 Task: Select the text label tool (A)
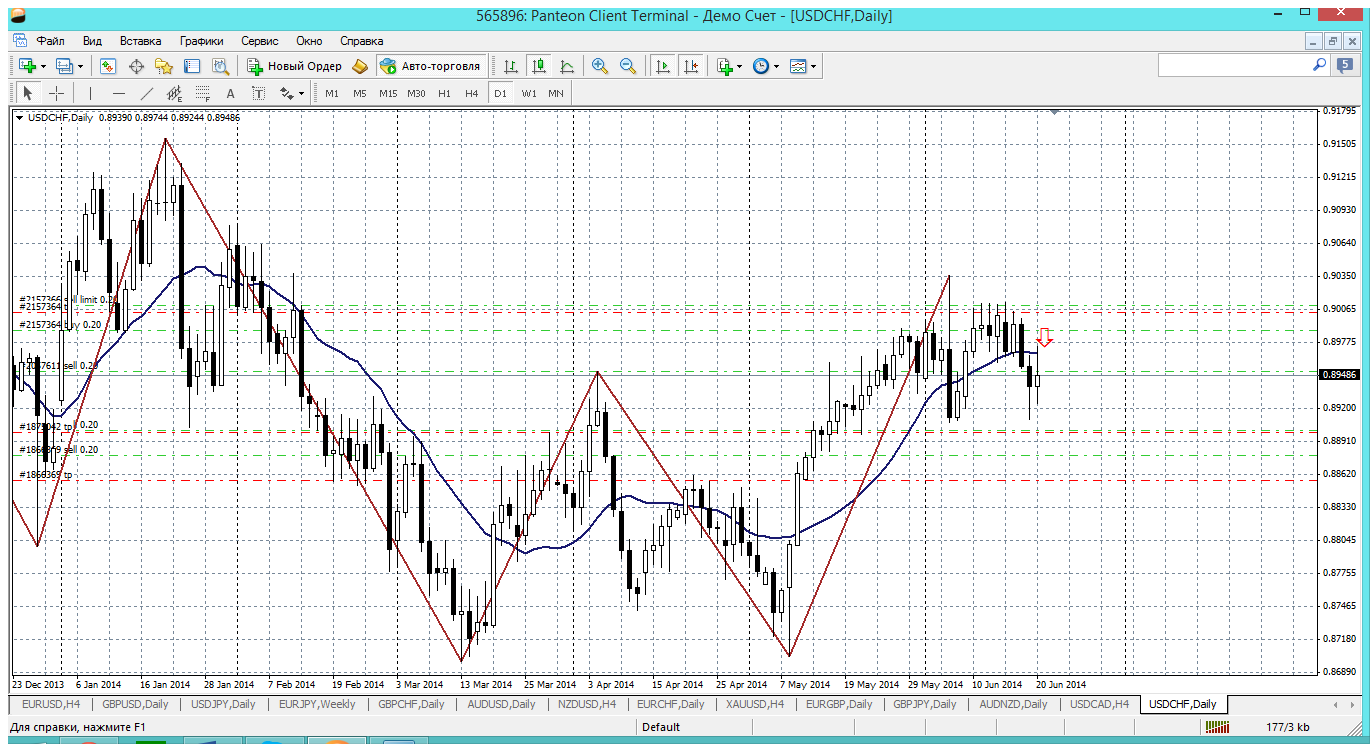click(230, 93)
